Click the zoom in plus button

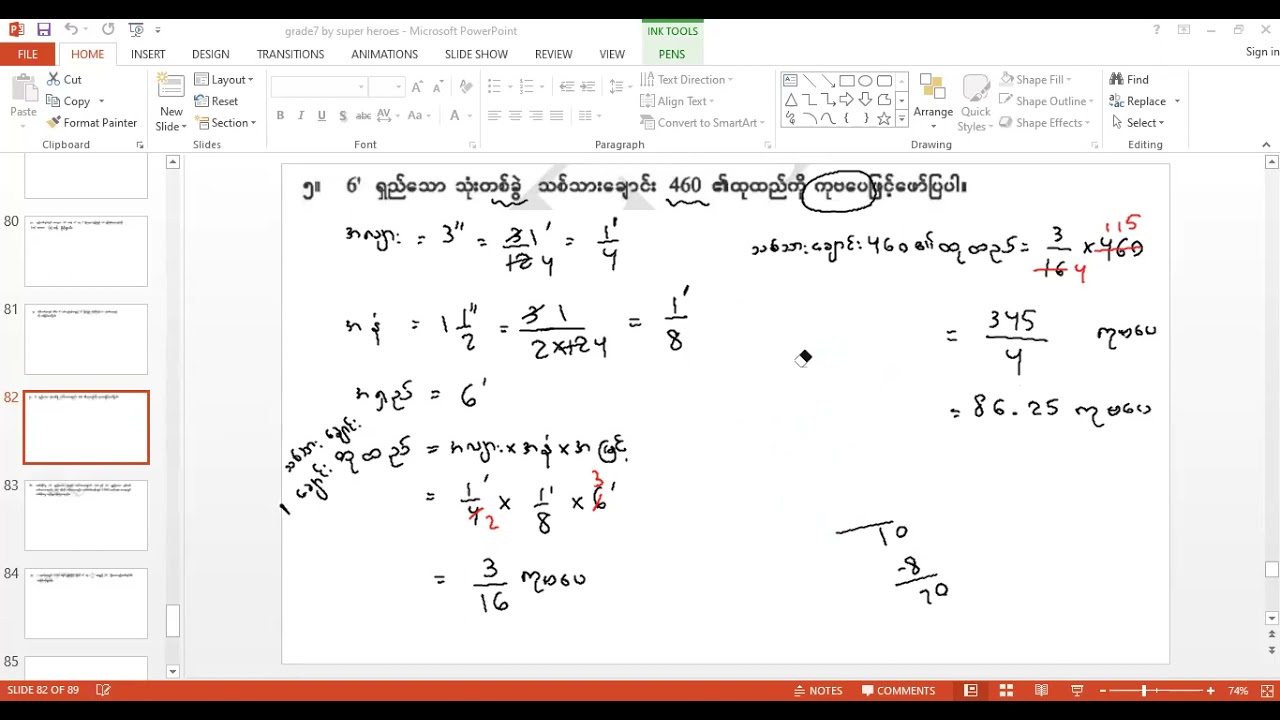coord(1210,691)
